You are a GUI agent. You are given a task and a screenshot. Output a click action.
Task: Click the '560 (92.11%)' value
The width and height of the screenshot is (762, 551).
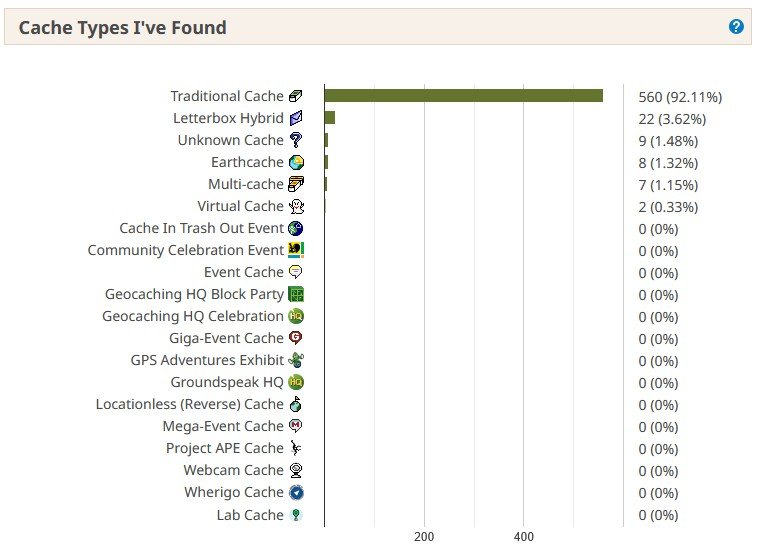(x=680, y=97)
